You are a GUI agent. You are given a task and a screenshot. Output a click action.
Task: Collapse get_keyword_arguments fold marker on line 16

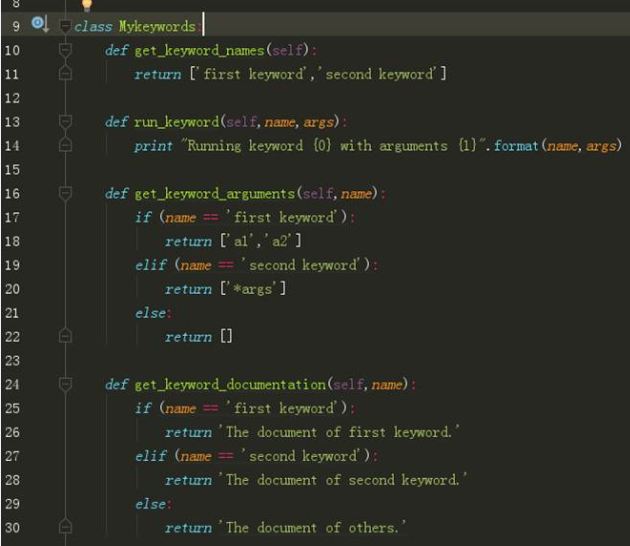tap(65, 193)
